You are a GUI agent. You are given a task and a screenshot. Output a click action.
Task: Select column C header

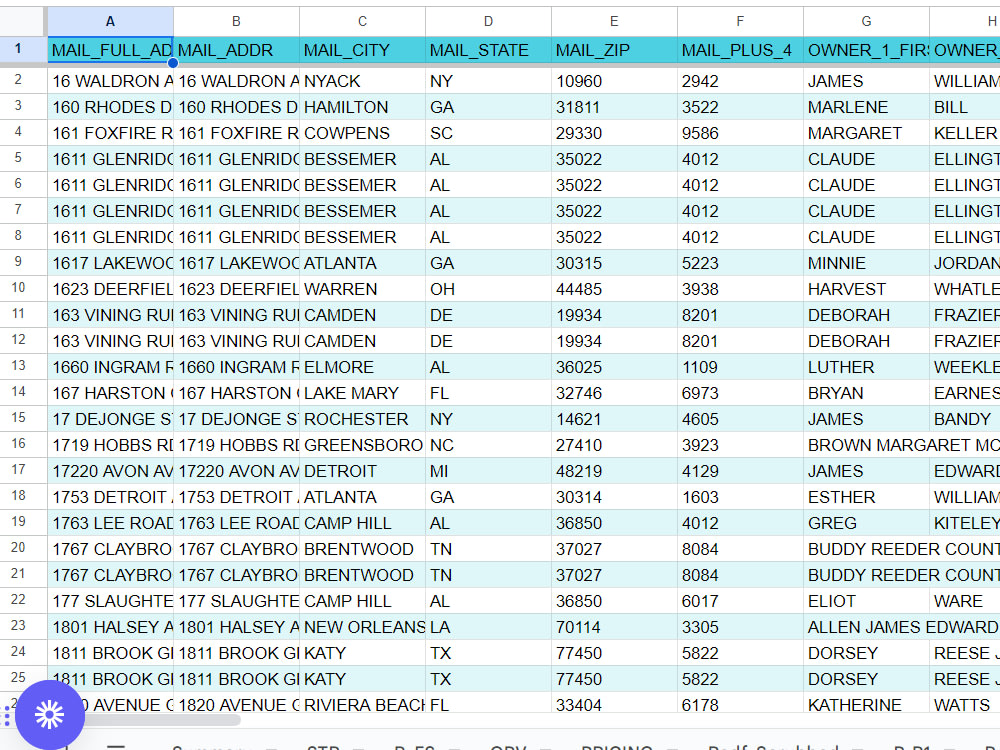[362, 22]
